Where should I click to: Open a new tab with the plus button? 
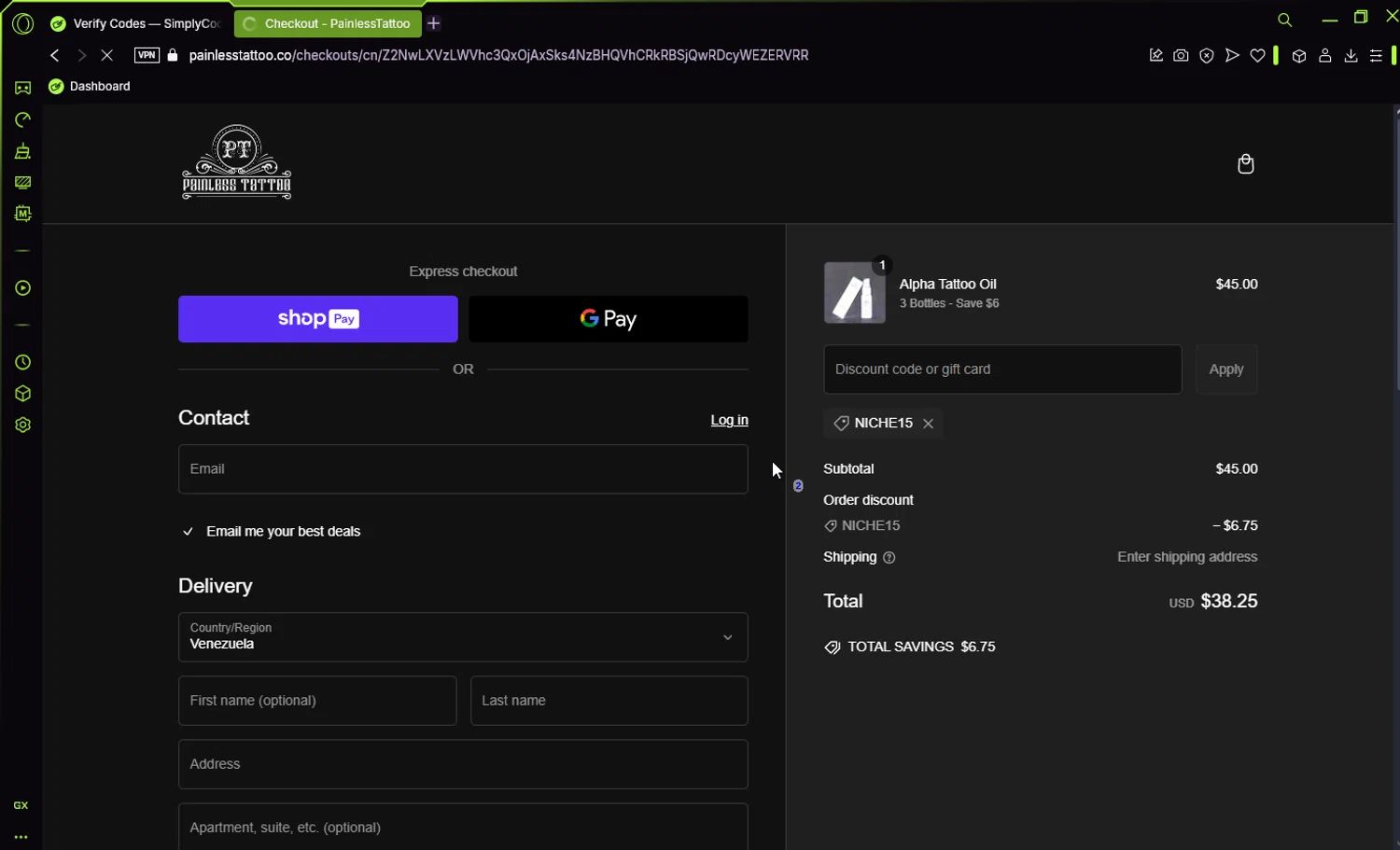tap(434, 23)
